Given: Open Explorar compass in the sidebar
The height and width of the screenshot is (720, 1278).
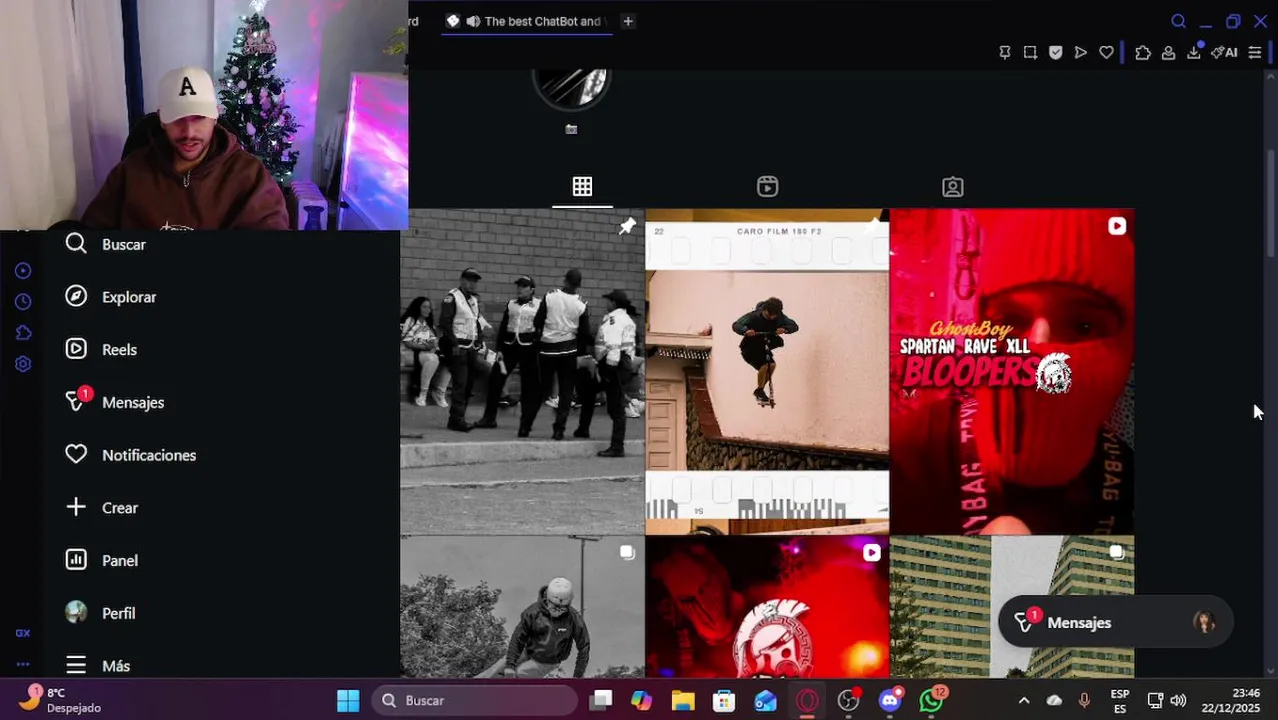Looking at the screenshot, I should click(111, 297).
